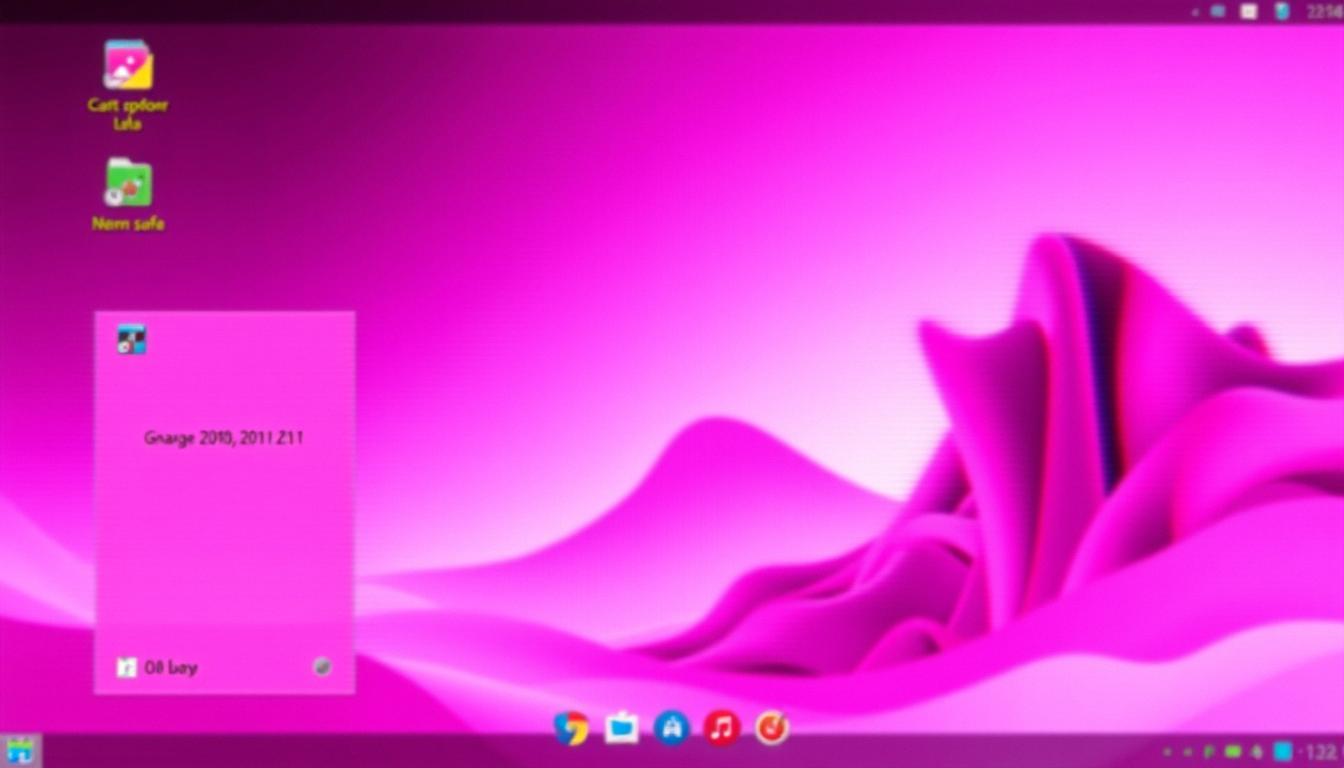
Task: Launch the red music app in the dock
Action: [x=721, y=728]
